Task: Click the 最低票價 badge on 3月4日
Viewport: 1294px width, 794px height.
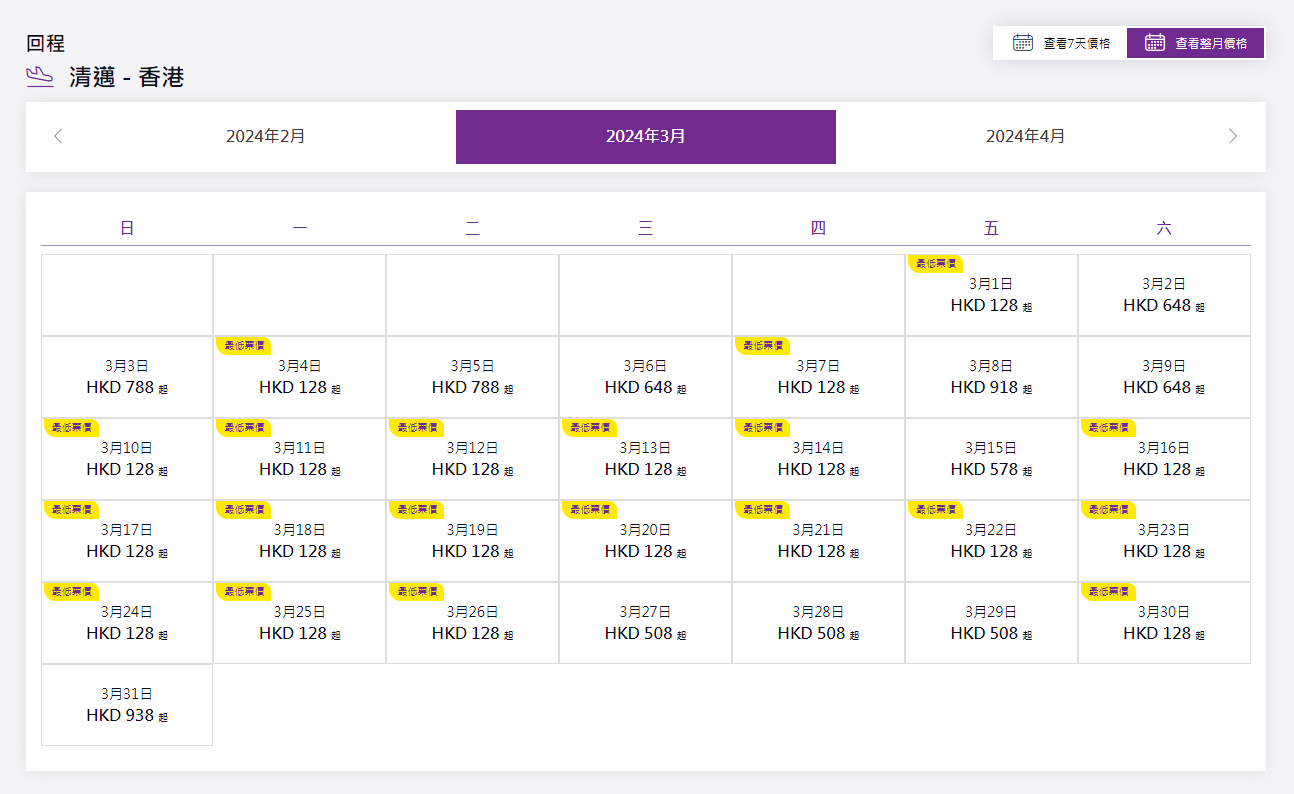Action: [x=243, y=345]
